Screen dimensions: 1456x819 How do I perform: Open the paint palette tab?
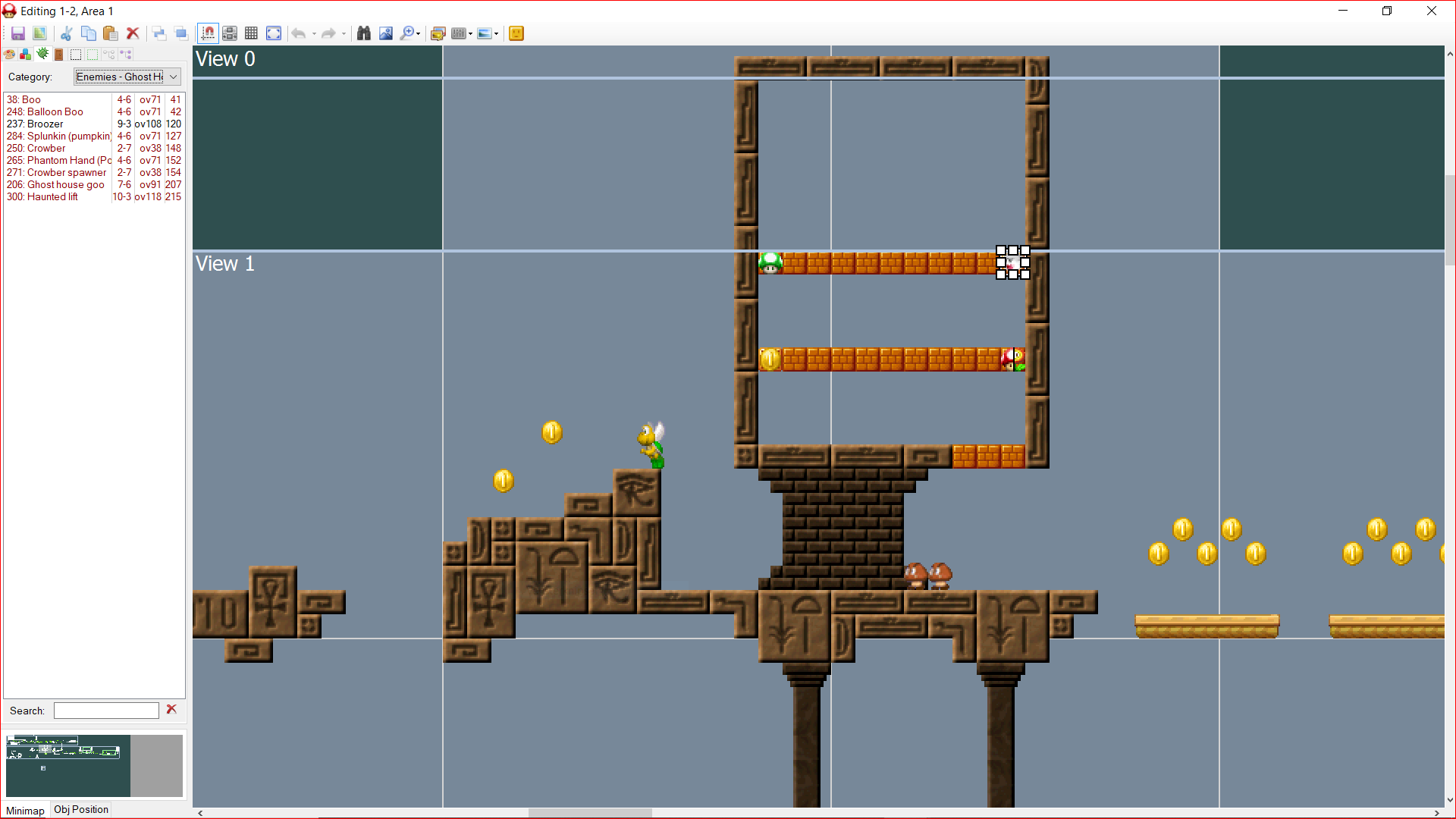coord(9,55)
